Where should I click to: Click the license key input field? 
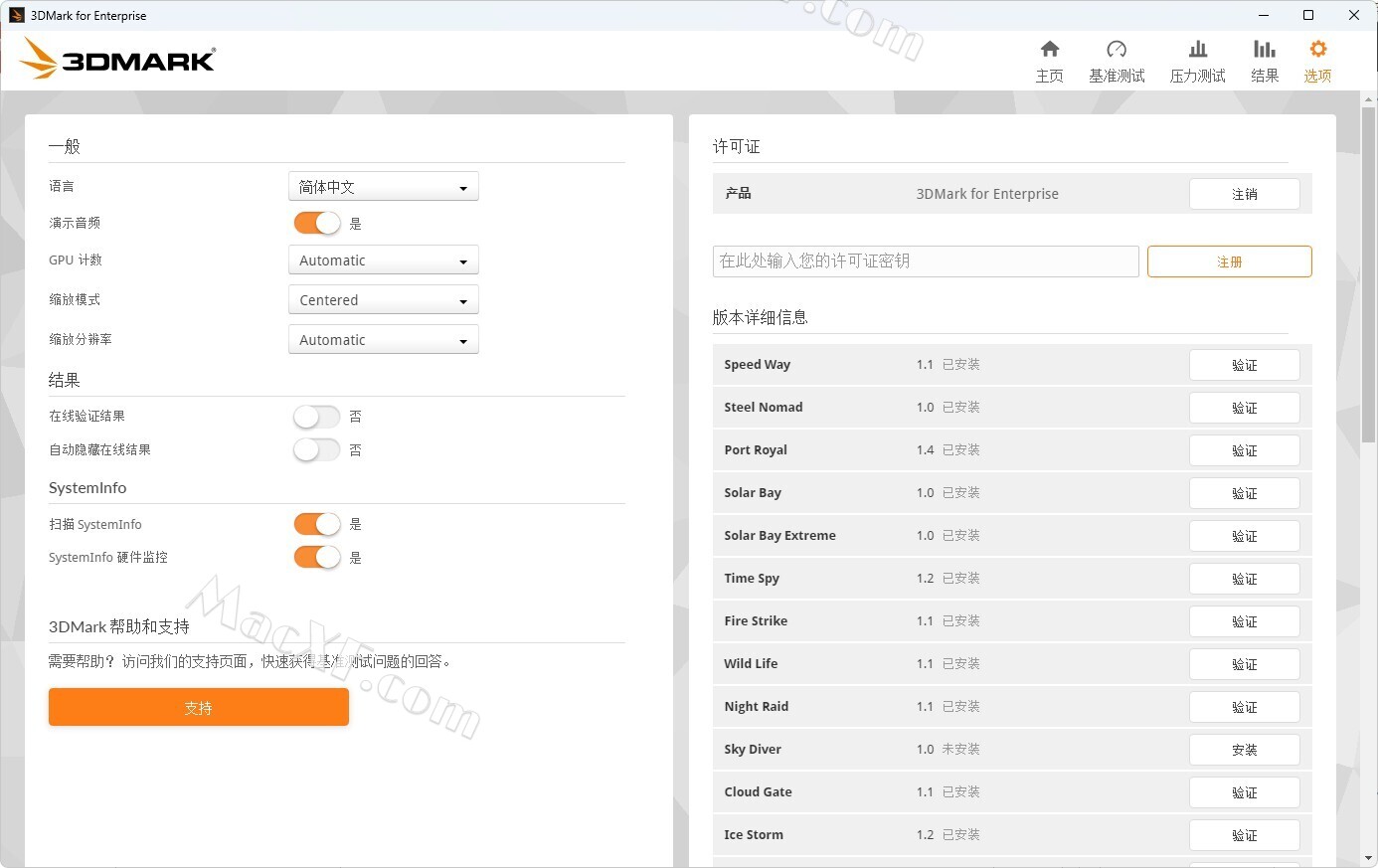point(925,261)
